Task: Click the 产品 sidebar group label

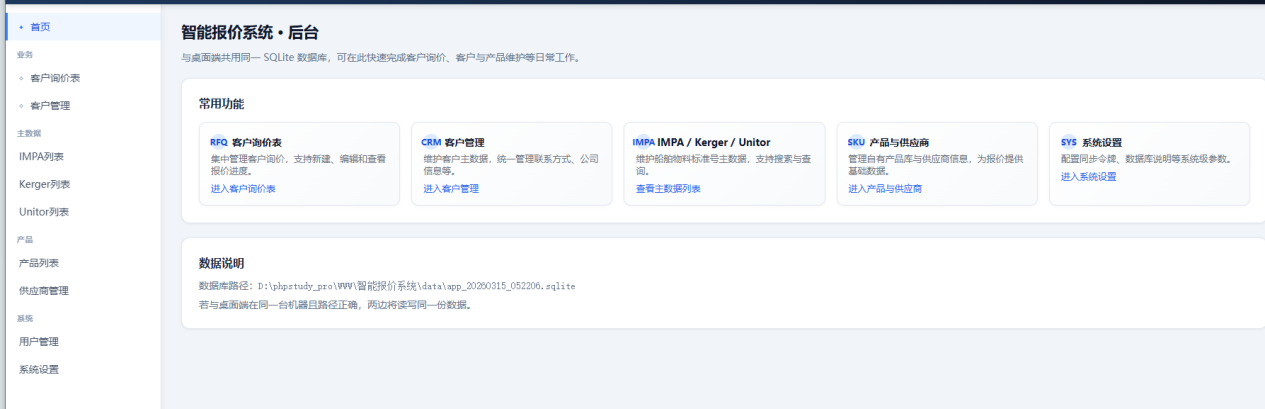Action: coord(25,240)
